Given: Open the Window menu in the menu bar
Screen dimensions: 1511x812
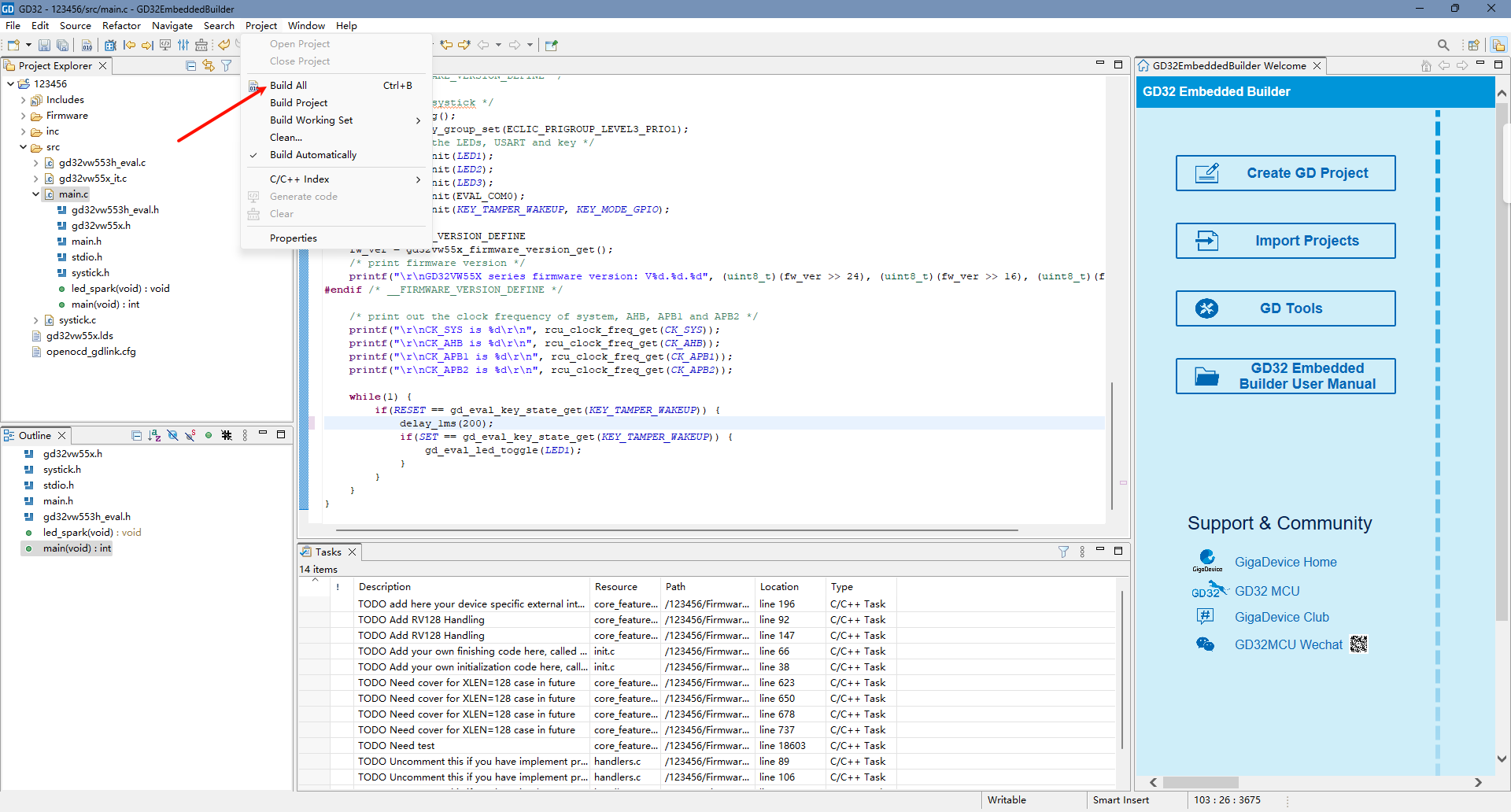Looking at the screenshot, I should coord(306,26).
